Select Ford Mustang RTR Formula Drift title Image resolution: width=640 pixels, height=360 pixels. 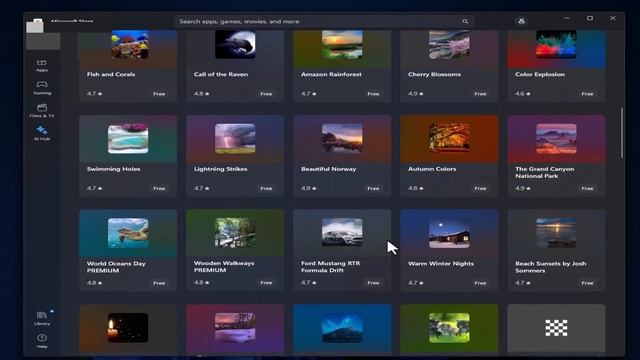[x=331, y=267]
